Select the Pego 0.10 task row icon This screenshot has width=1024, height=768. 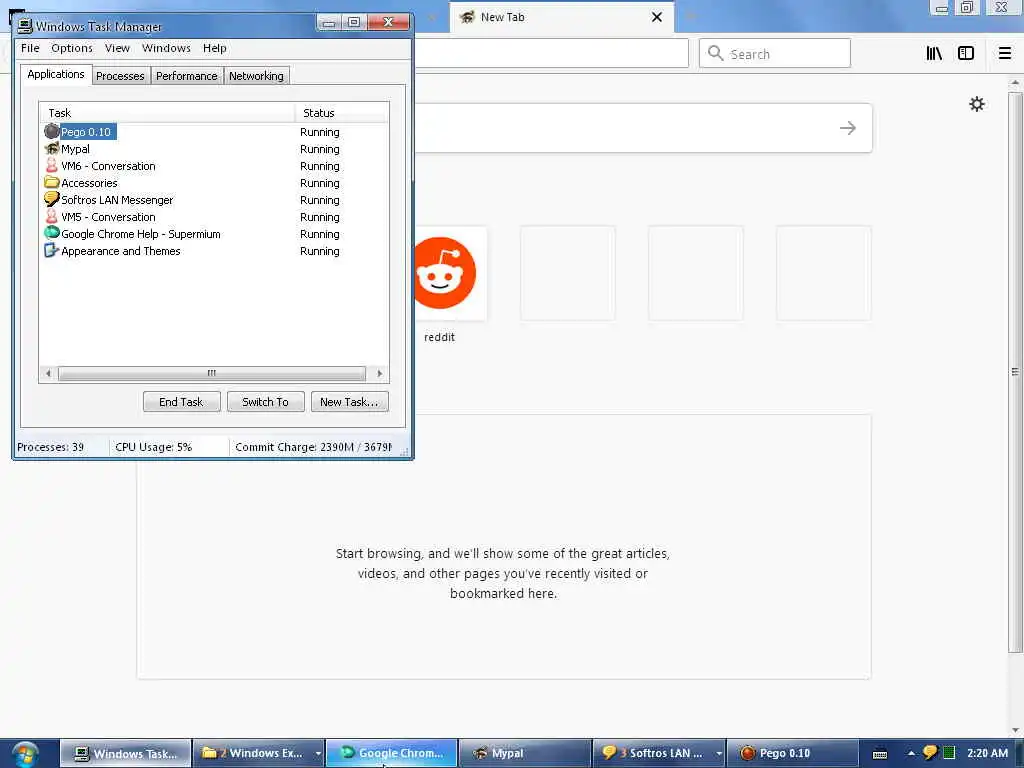point(52,131)
